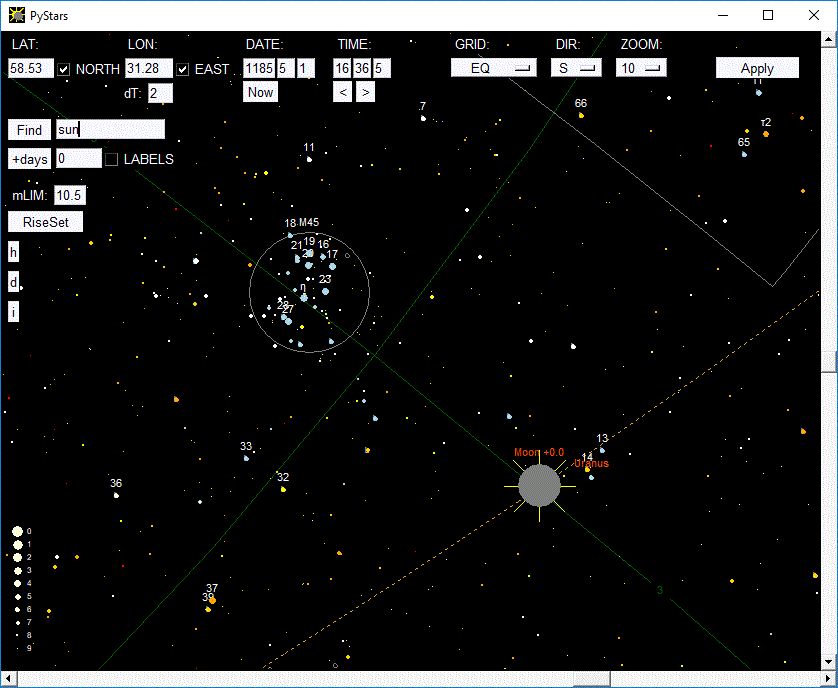Open the DIR direction dropdown
Viewport: 838px width, 688px height.
tap(576, 68)
